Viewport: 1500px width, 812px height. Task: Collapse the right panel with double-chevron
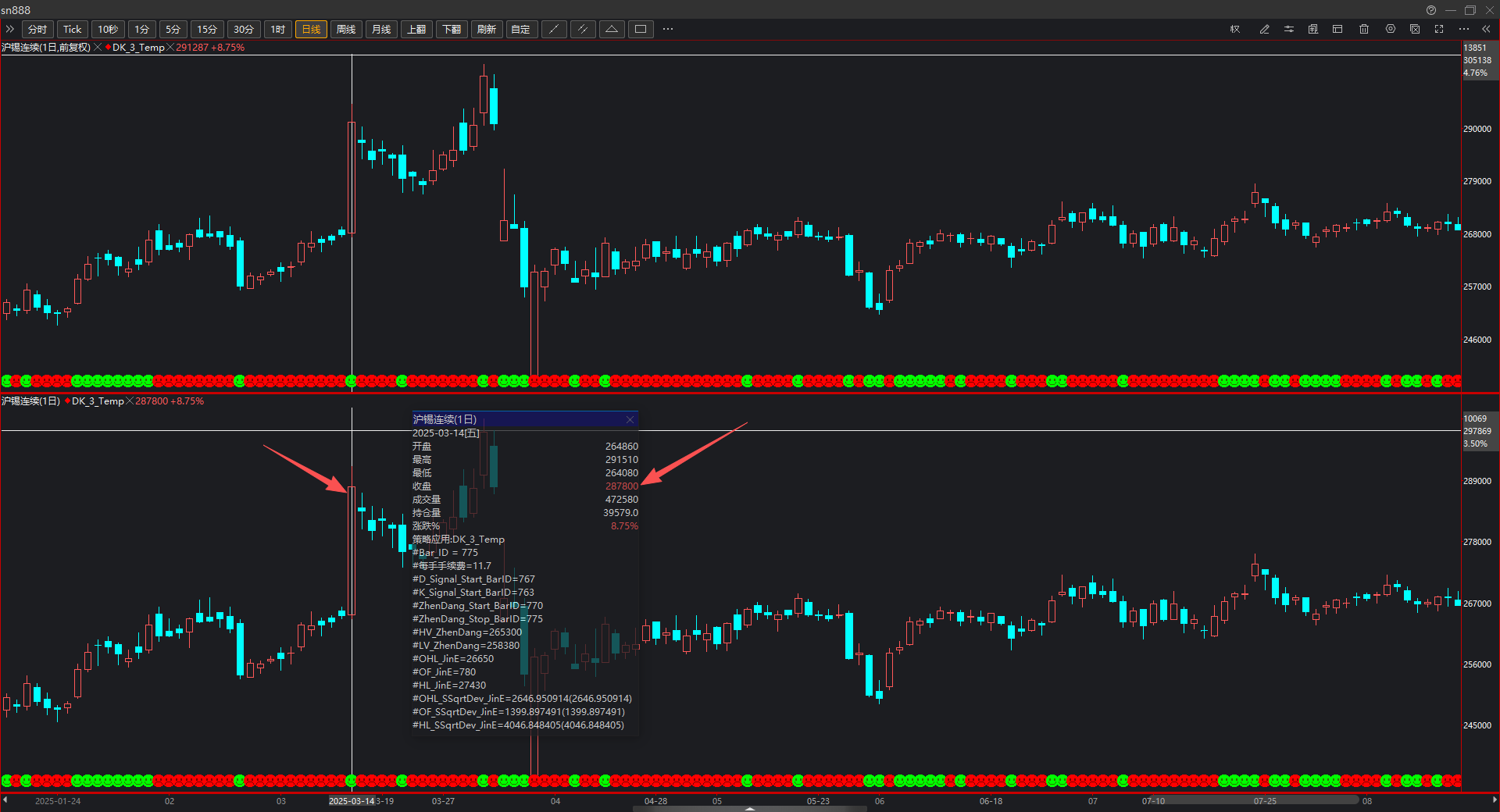pos(1486,30)
